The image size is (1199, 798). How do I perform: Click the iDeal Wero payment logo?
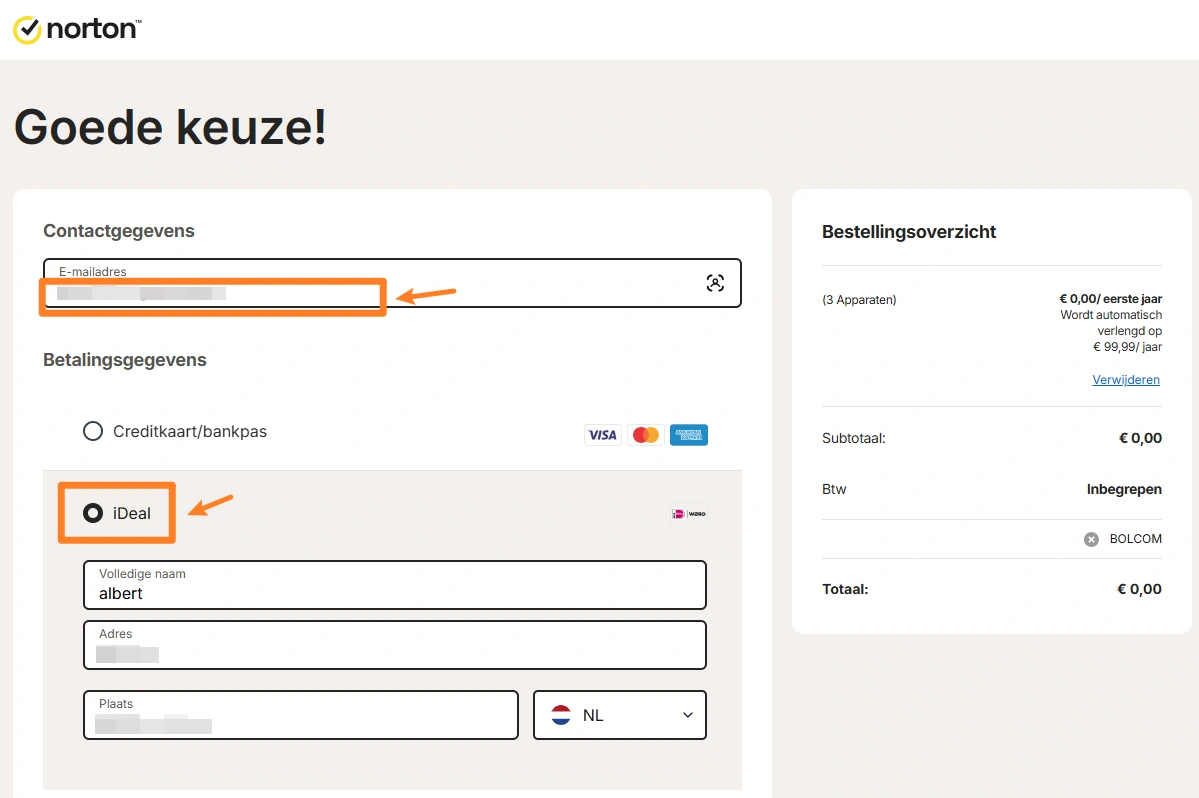689,514
